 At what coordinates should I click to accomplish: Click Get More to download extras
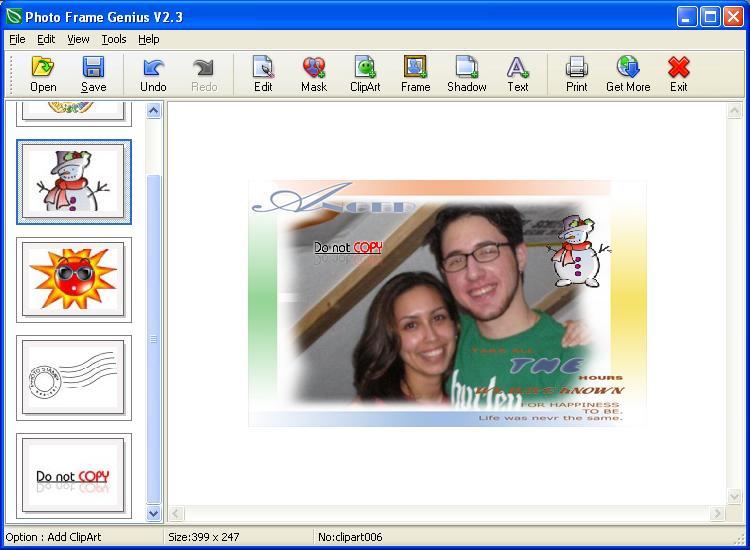[x=628, y=74]
